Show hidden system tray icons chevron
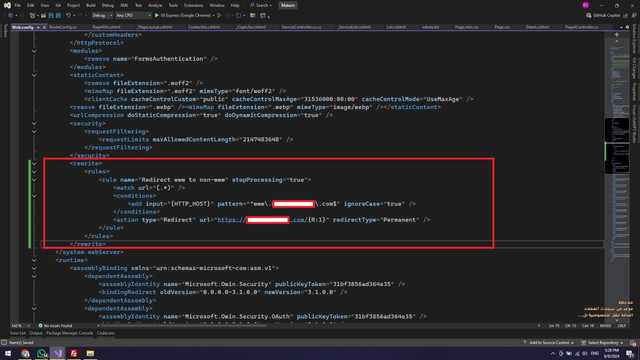The width and height of the screenshot is (640, 360). tap(553, 353)
